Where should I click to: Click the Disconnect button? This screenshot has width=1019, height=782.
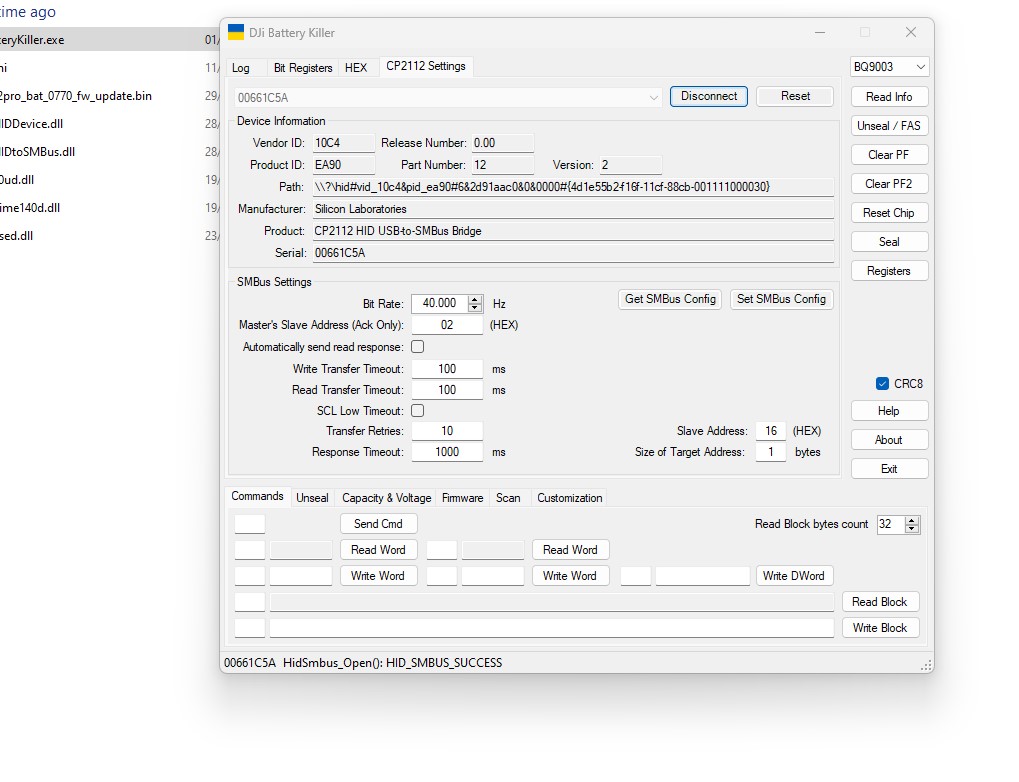coord(708,97)
